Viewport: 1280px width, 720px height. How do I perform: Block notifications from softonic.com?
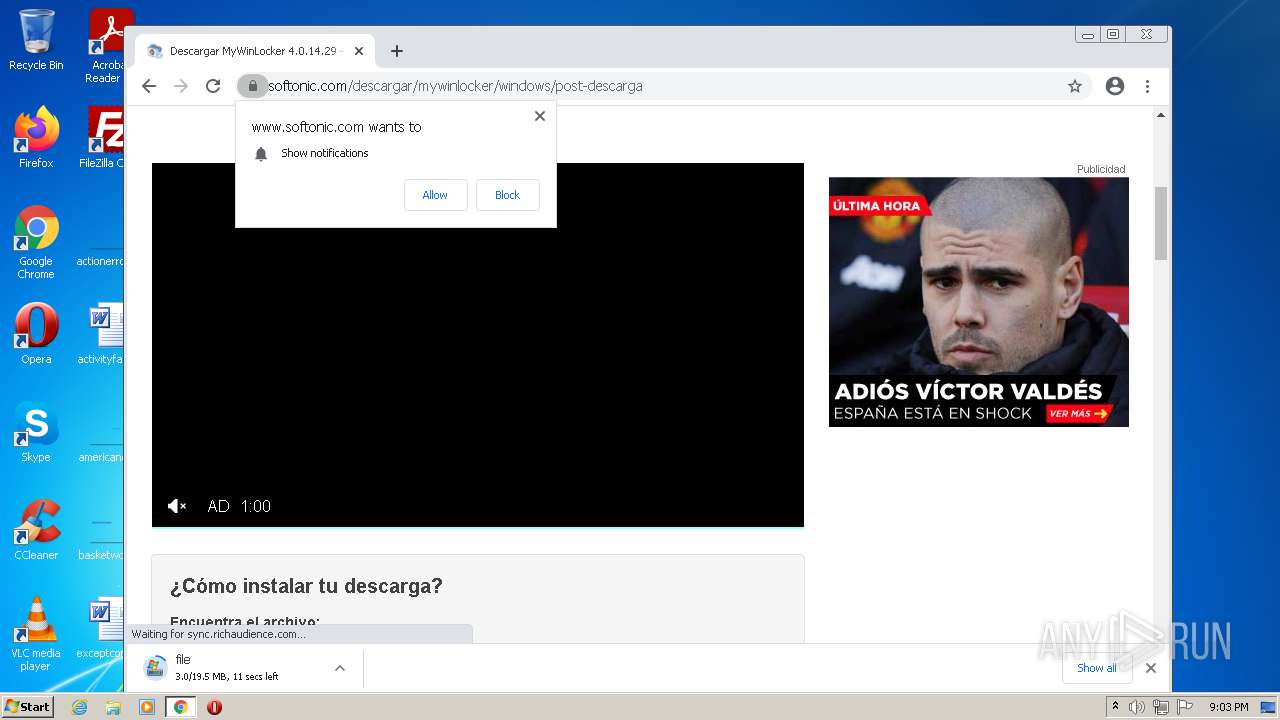click(x=508, y=195)
